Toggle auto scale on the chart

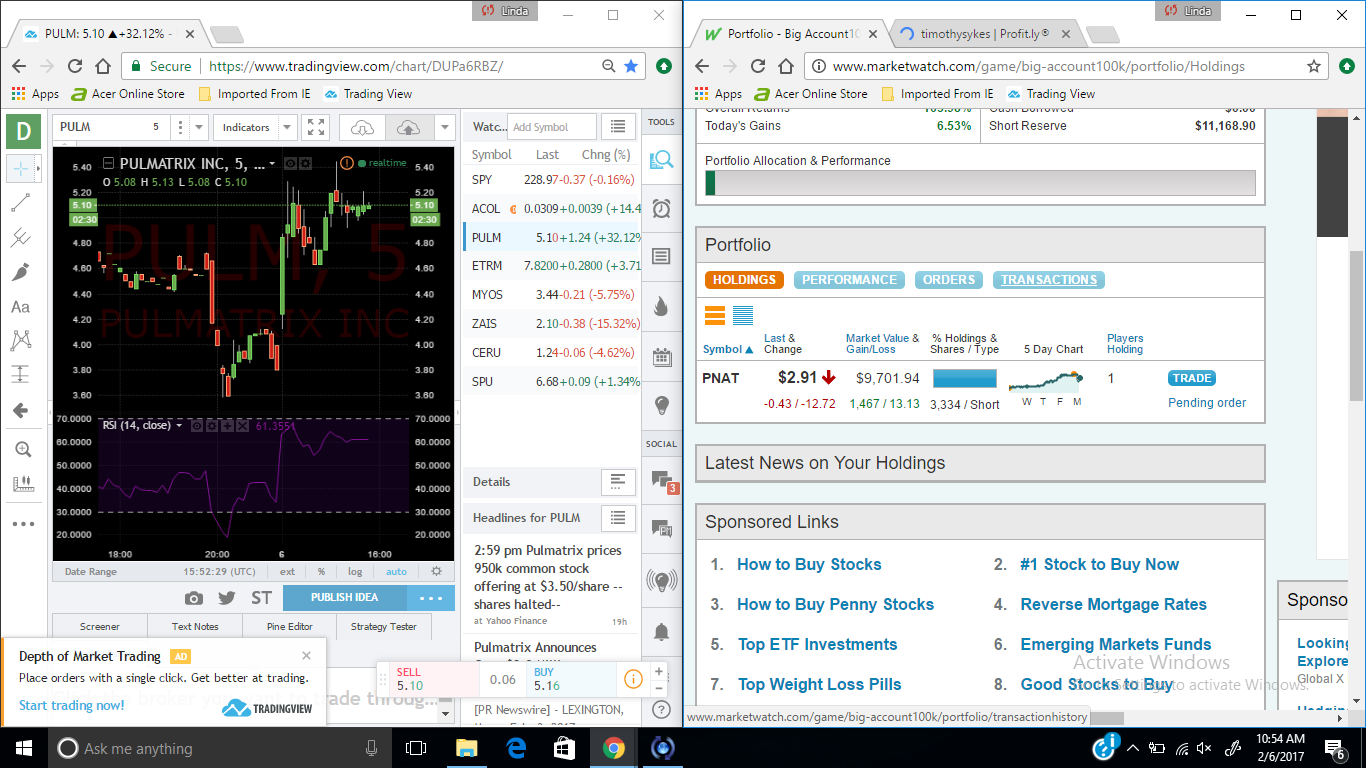coord(396,572)
